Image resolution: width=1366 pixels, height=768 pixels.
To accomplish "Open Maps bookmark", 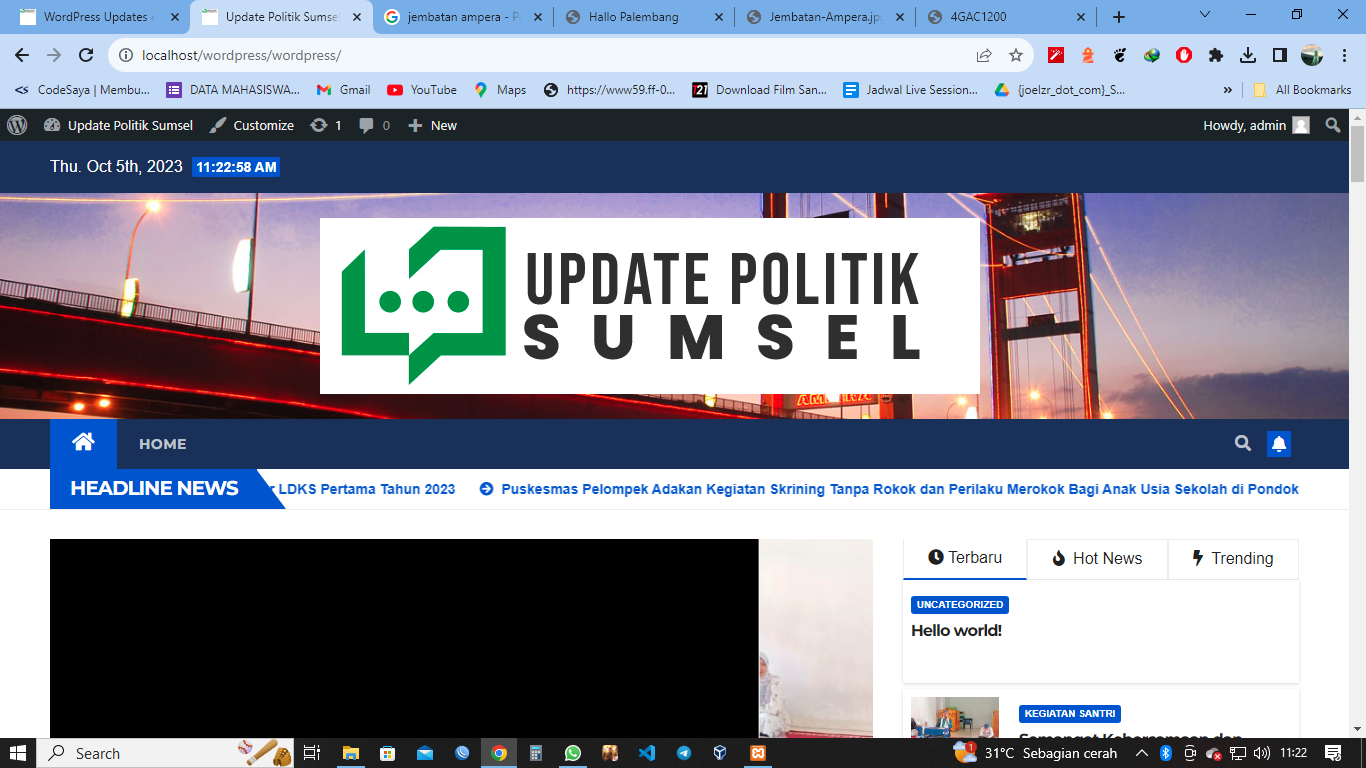I will (499, 90).
